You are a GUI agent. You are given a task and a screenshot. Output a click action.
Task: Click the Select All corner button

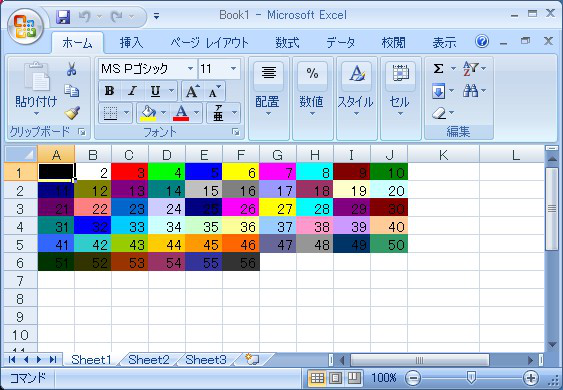click(21, 154)
